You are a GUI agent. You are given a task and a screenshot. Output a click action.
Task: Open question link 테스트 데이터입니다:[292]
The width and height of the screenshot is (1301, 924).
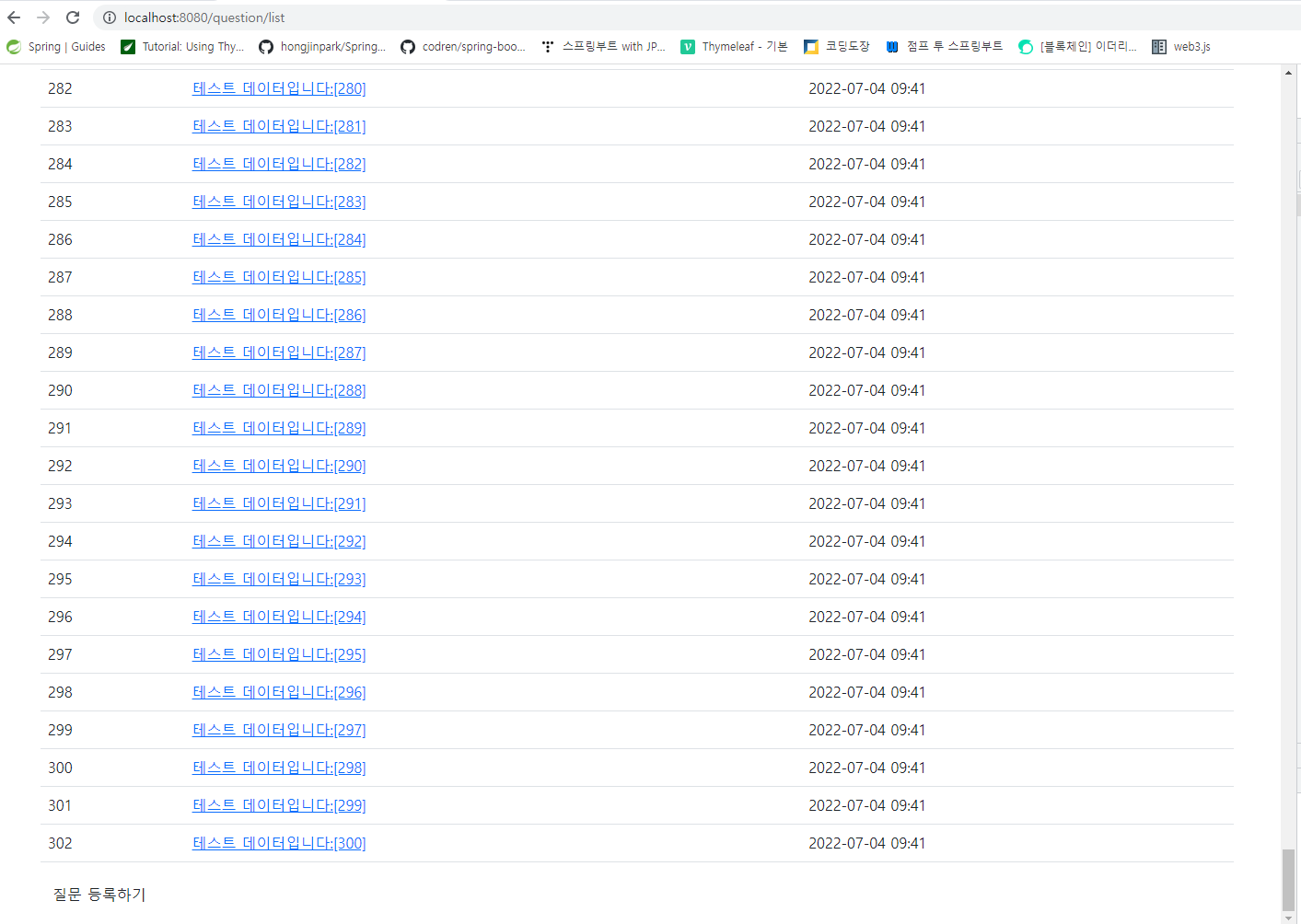pos(279,541)
